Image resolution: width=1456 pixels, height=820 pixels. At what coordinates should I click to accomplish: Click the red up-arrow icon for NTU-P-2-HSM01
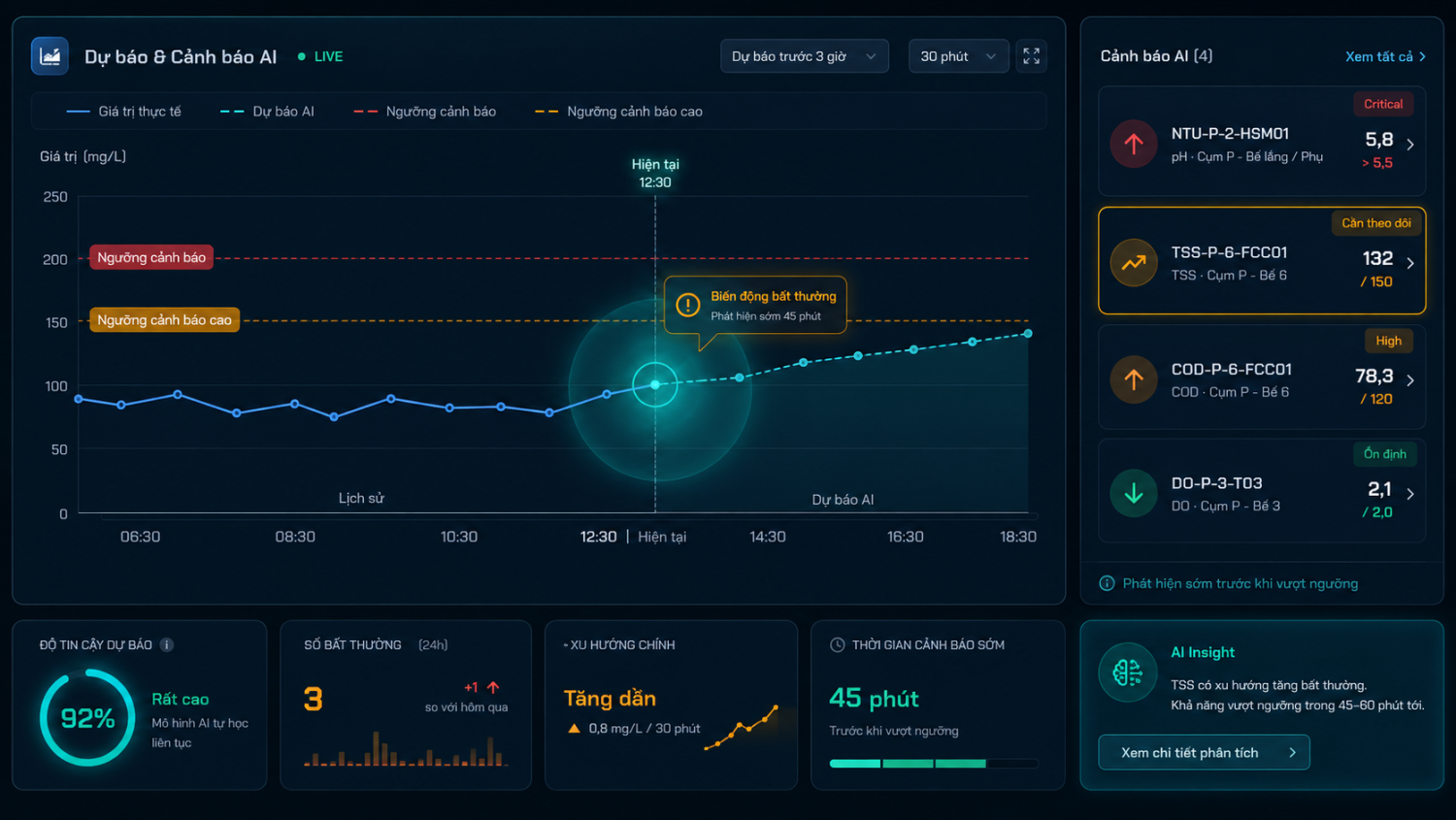(1134, 144)
